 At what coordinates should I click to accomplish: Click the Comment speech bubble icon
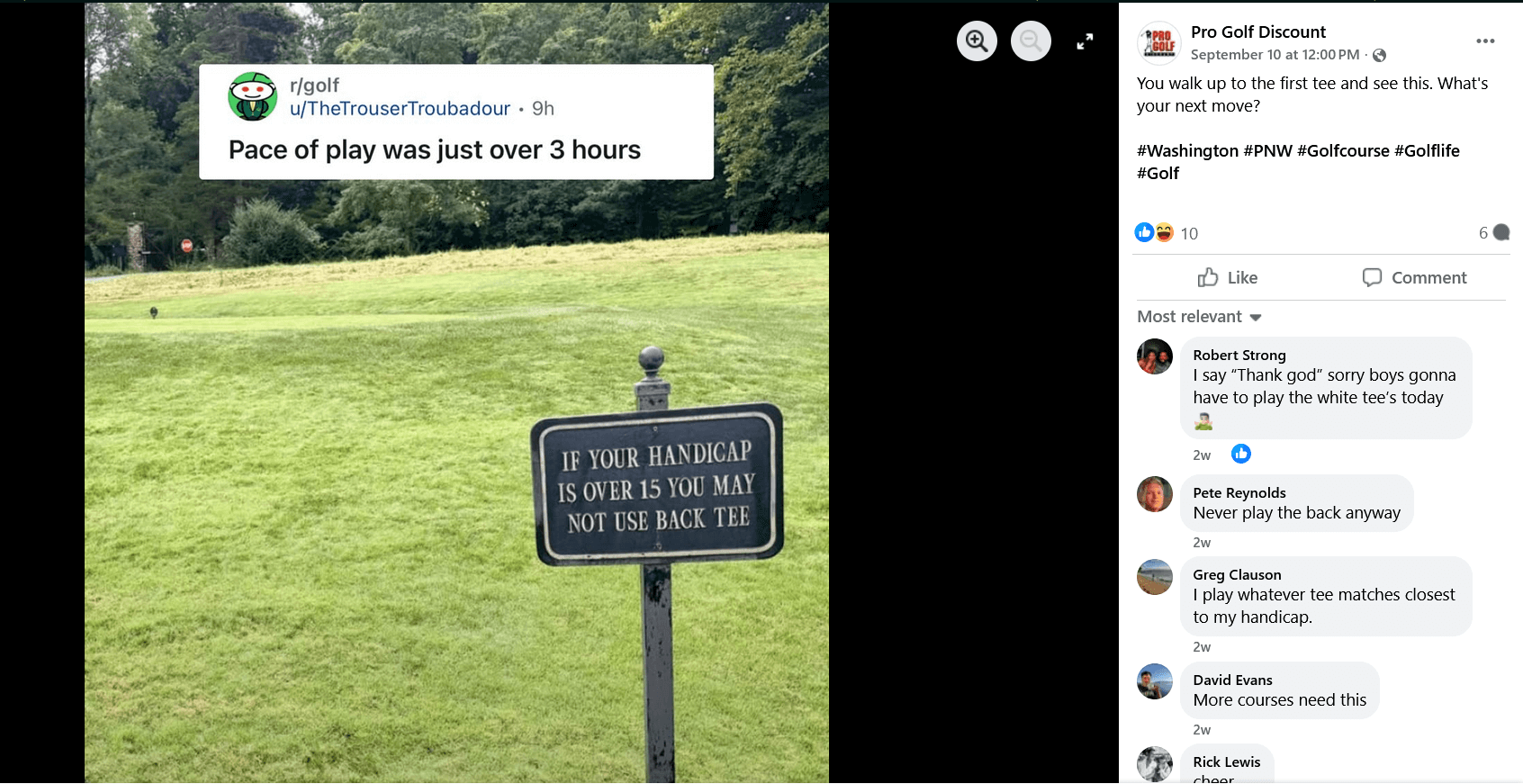(x=1370, y=277)
